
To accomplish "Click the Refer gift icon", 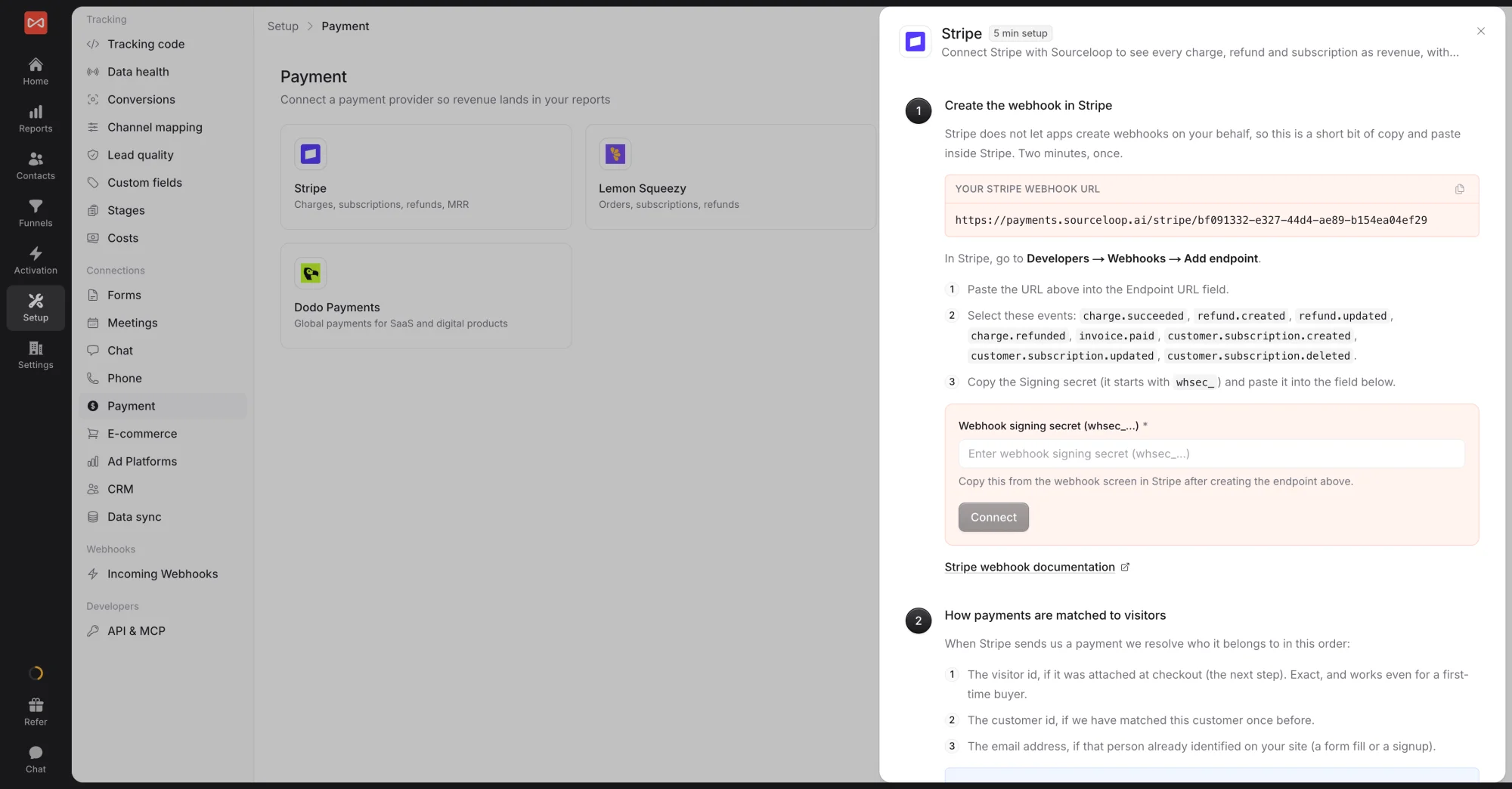I will (36, 705).
